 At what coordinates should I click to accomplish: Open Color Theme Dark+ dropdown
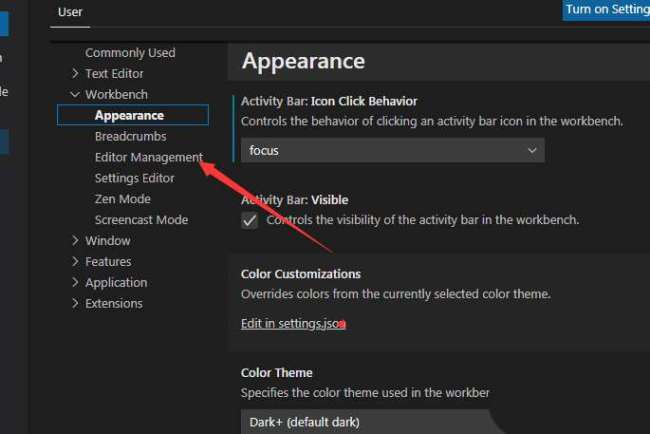click(366, 422)
